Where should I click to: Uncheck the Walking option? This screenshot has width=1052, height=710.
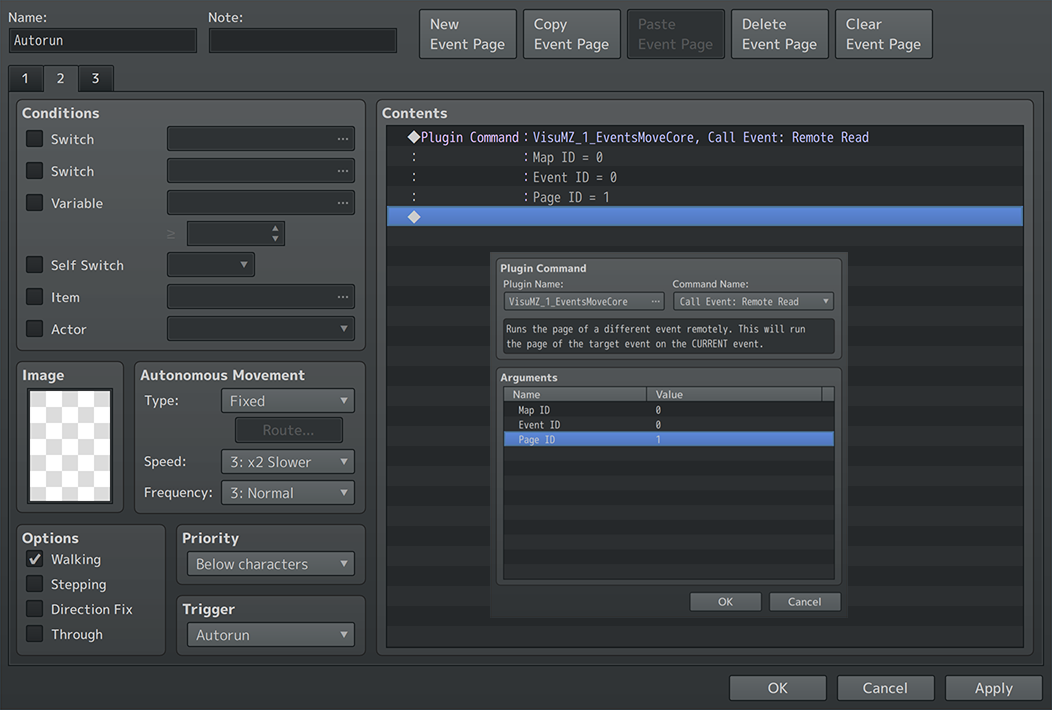point(34,559)
